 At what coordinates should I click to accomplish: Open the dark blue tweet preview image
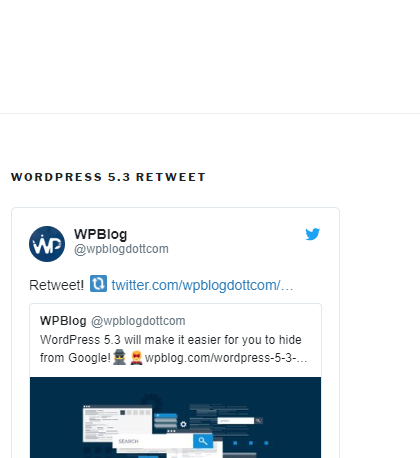coord(175,417)
